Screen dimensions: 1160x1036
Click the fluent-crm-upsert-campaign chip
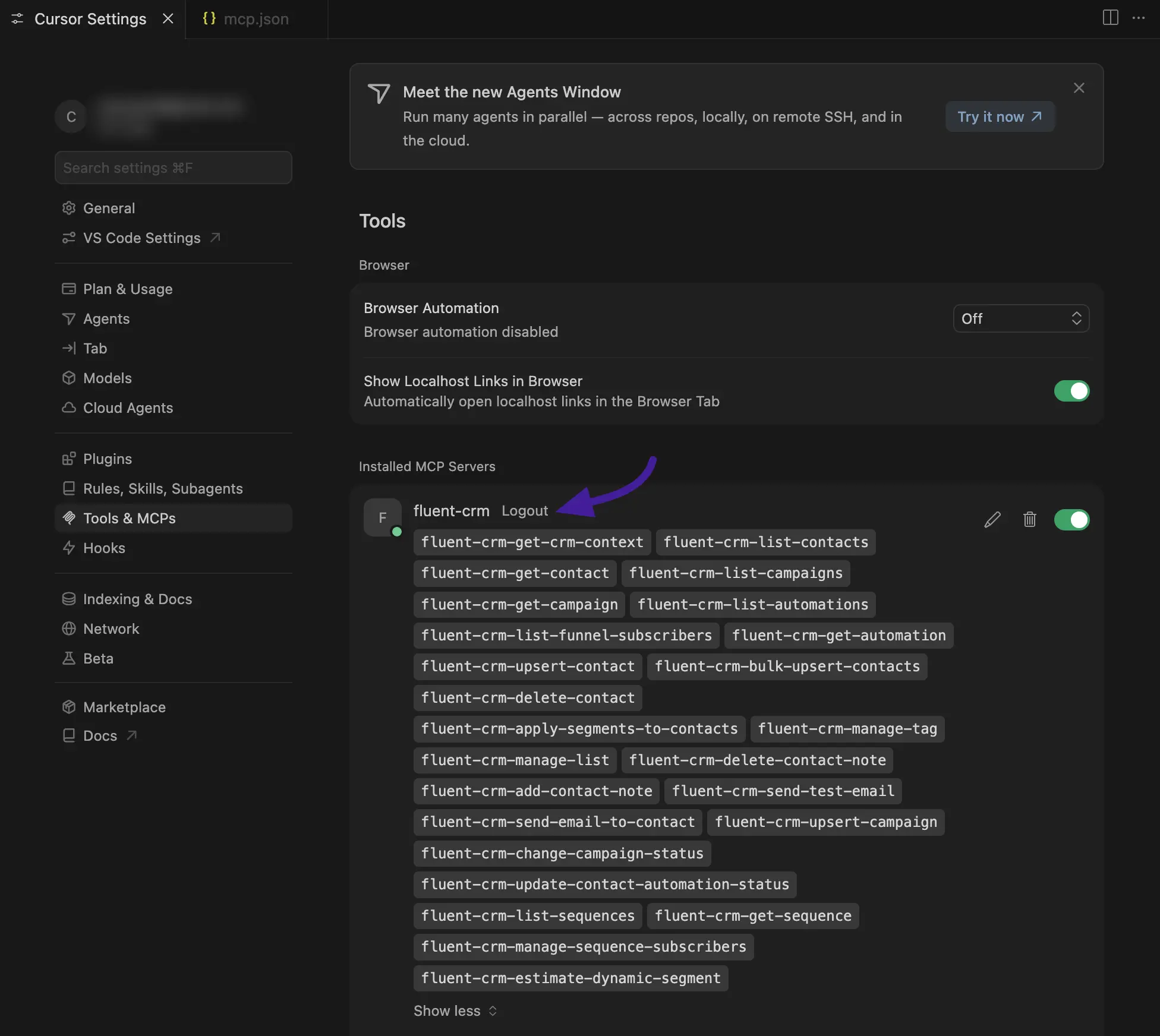click(826, 822)
